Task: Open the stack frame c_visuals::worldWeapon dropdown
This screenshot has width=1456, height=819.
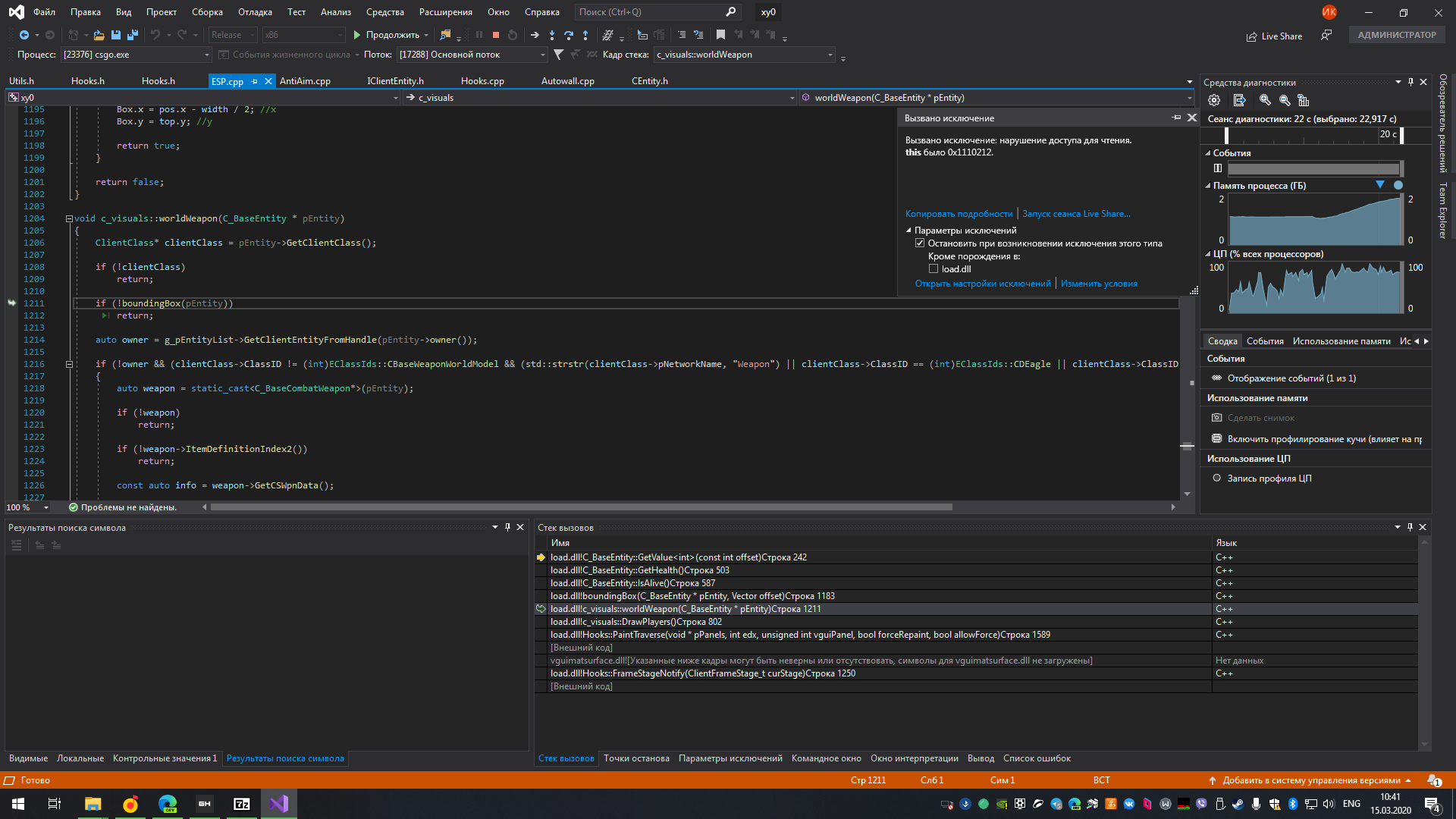Action: tap(830, 55)
